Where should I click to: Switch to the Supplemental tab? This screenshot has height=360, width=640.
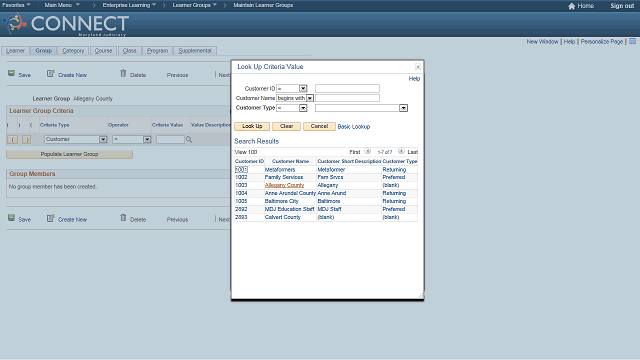click(195, 51)
